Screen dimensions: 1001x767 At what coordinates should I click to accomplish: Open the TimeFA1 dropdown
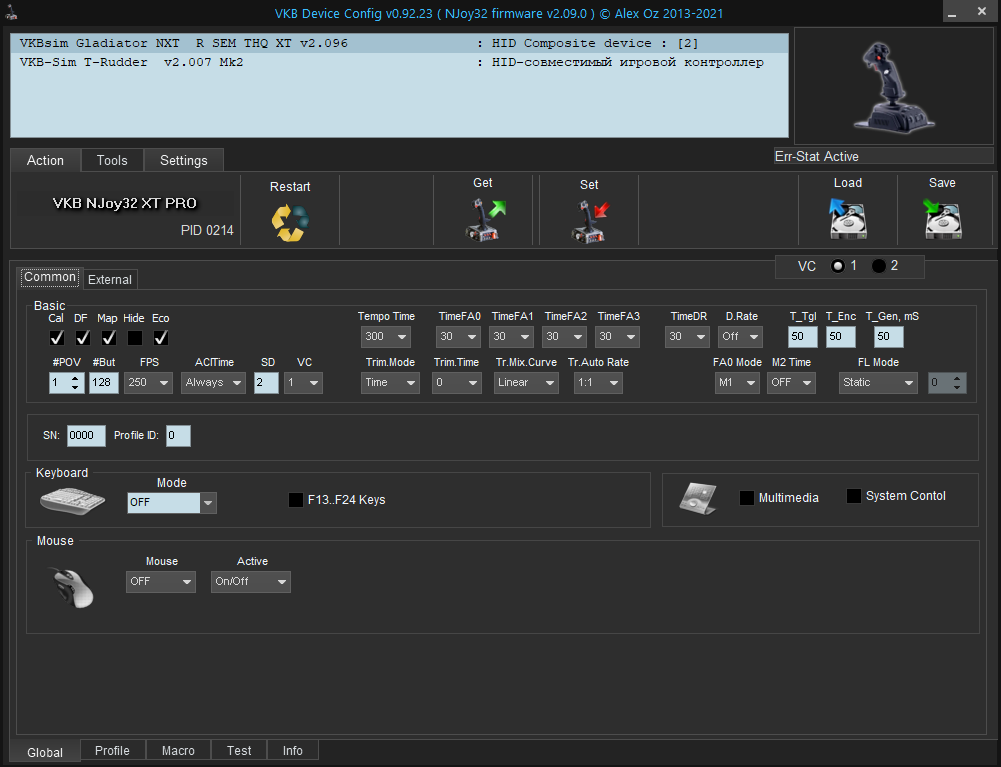coord(511,337)
